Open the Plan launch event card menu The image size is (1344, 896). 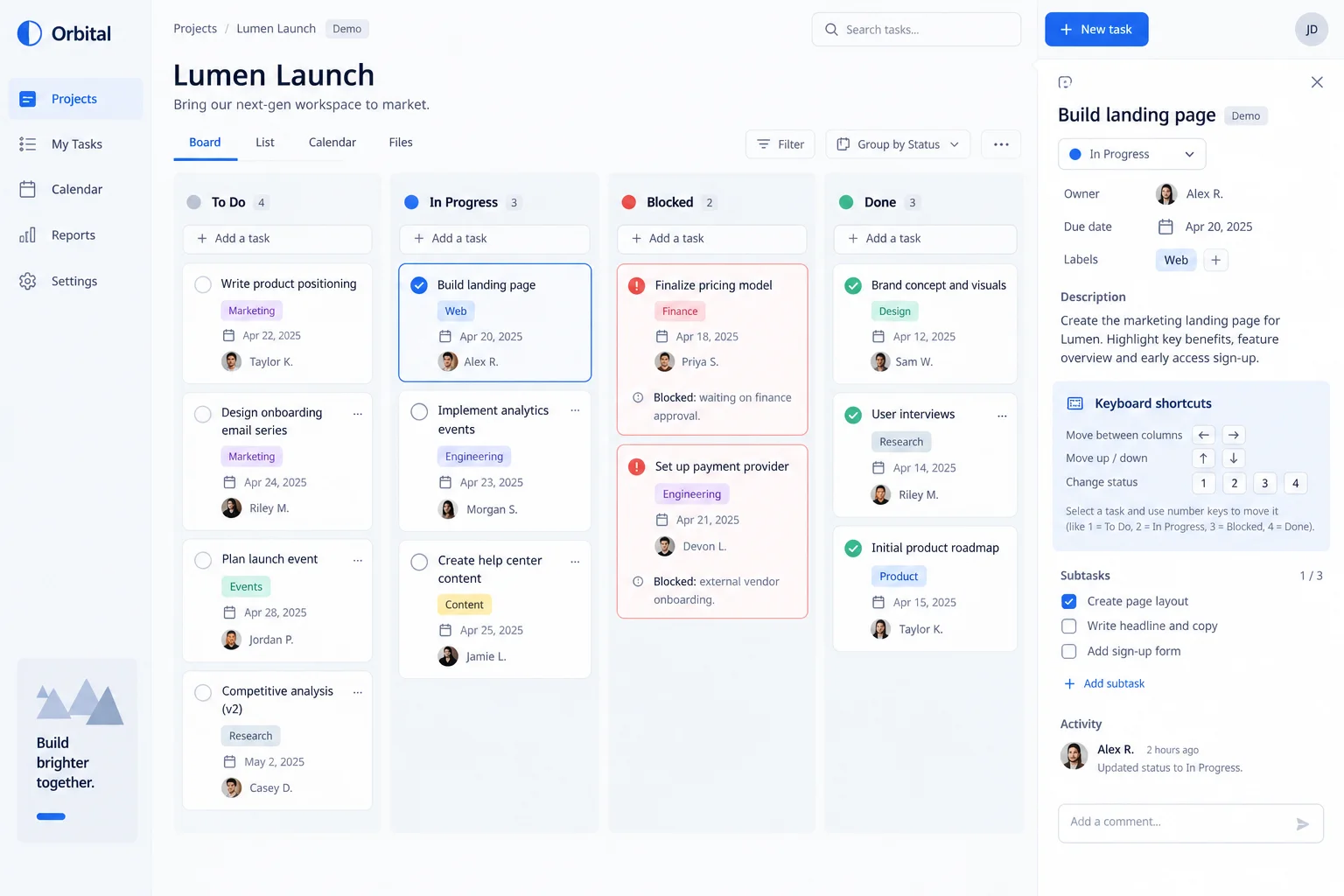[358, 560]
